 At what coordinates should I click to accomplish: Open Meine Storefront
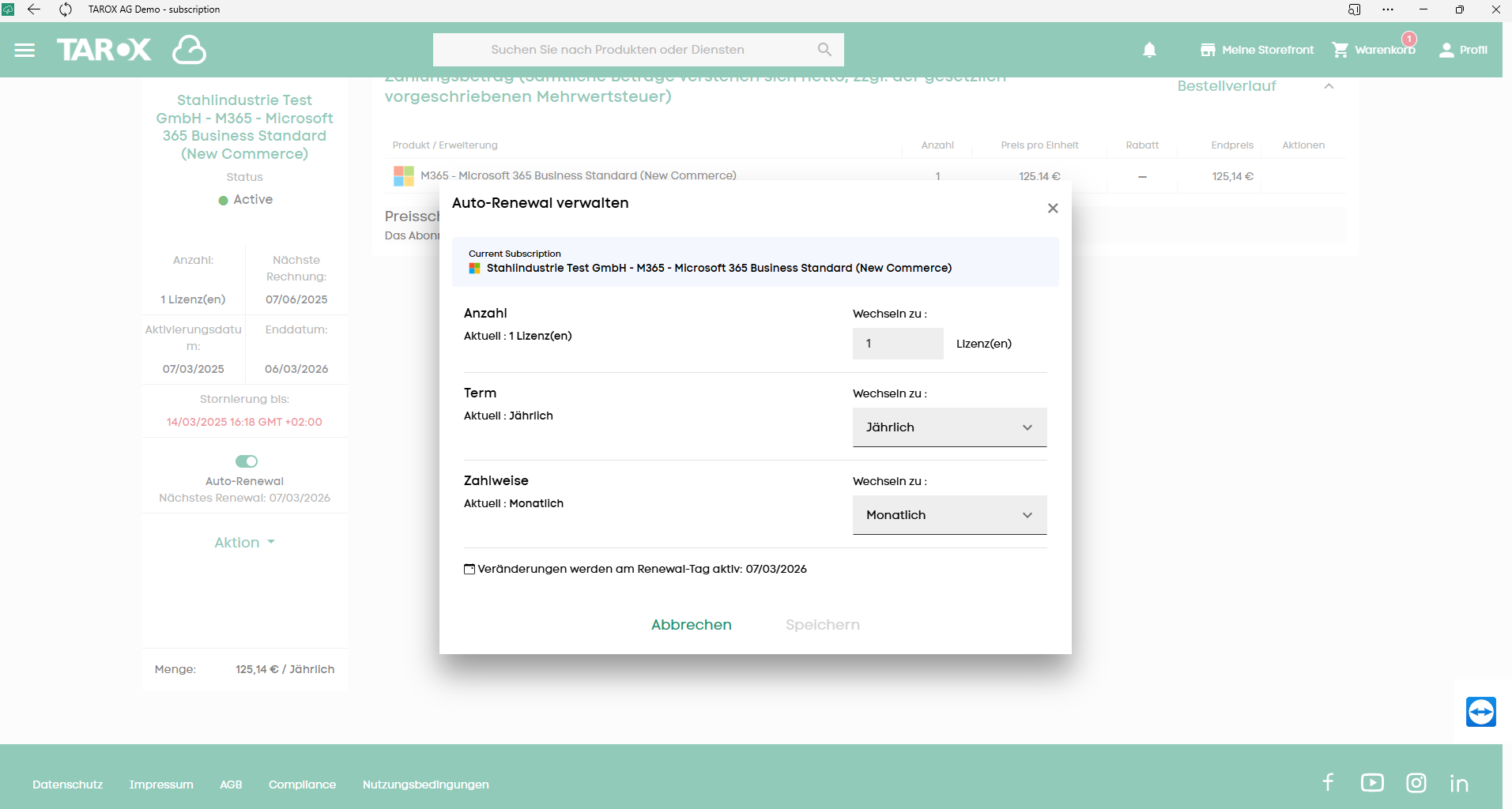point(1257,50)
